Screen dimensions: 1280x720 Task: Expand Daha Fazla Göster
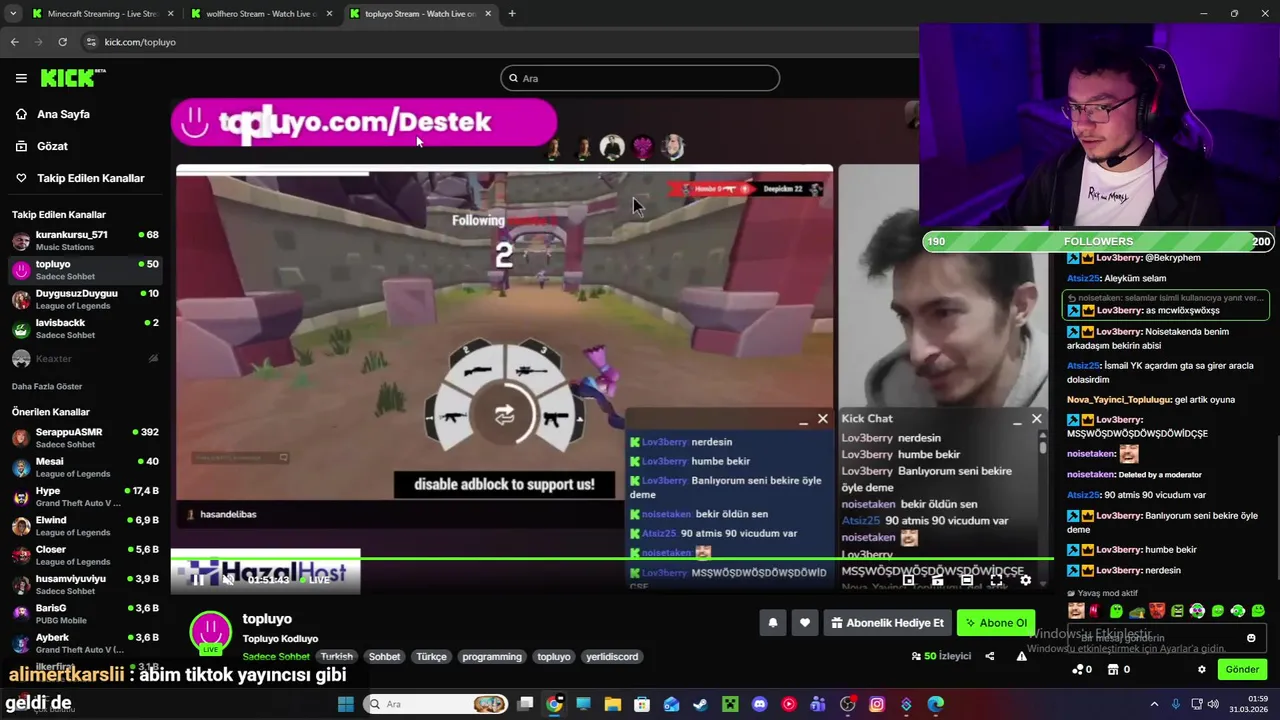(47, 386)
